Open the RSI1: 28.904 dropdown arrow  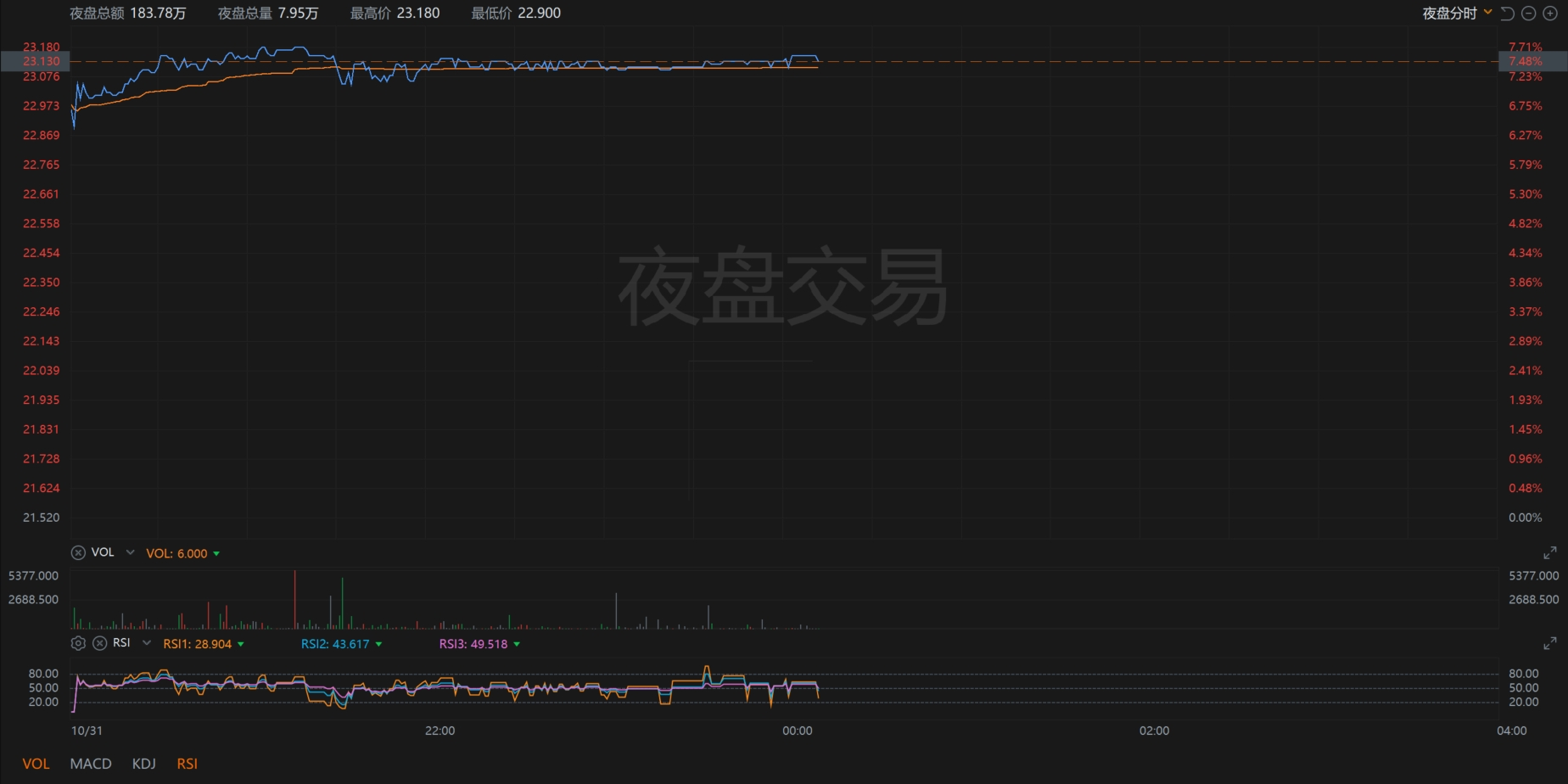(241, 644)
